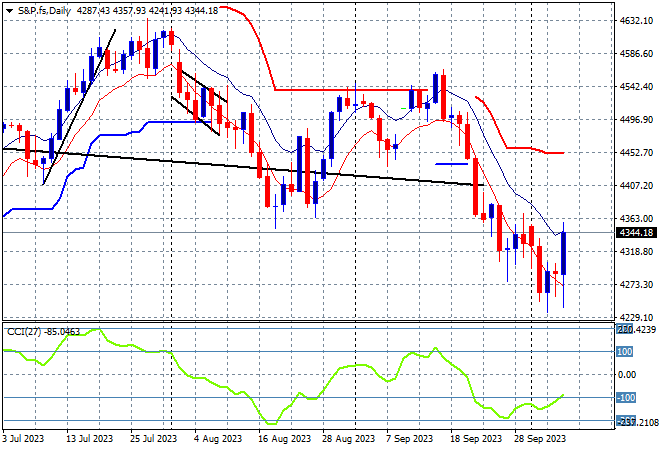This screenshot has width=660, height=450.
Task: Click the 100 level marker on CCI scale
Action: [624, 351]
